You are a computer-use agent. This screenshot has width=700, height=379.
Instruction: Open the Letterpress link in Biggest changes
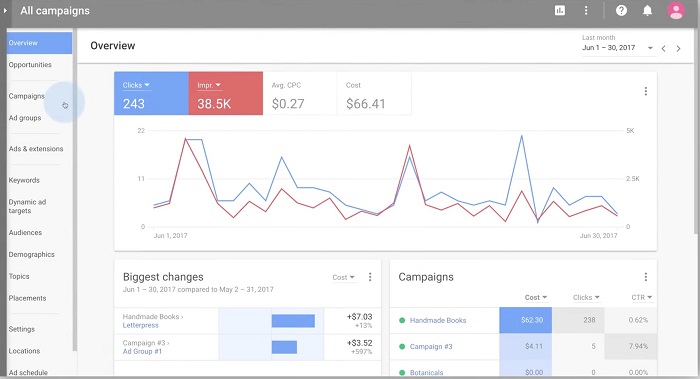pyautogui.click(x=141, y=325)
